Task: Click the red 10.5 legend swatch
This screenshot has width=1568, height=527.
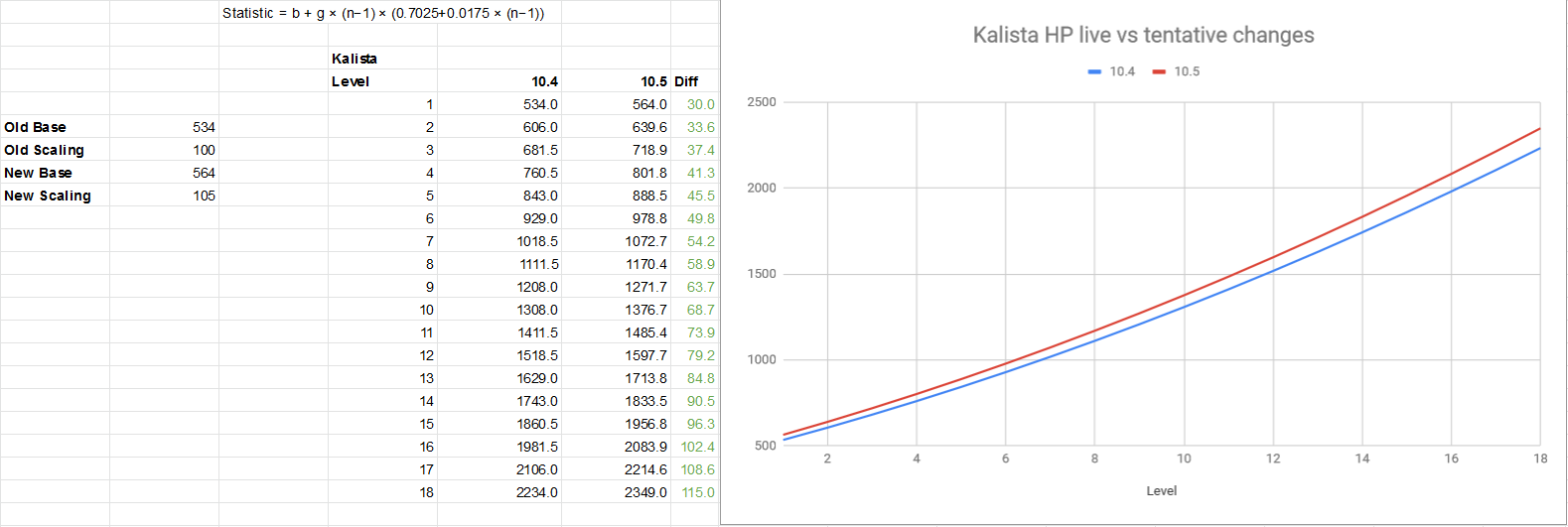Action: (x=1159, y=71)
